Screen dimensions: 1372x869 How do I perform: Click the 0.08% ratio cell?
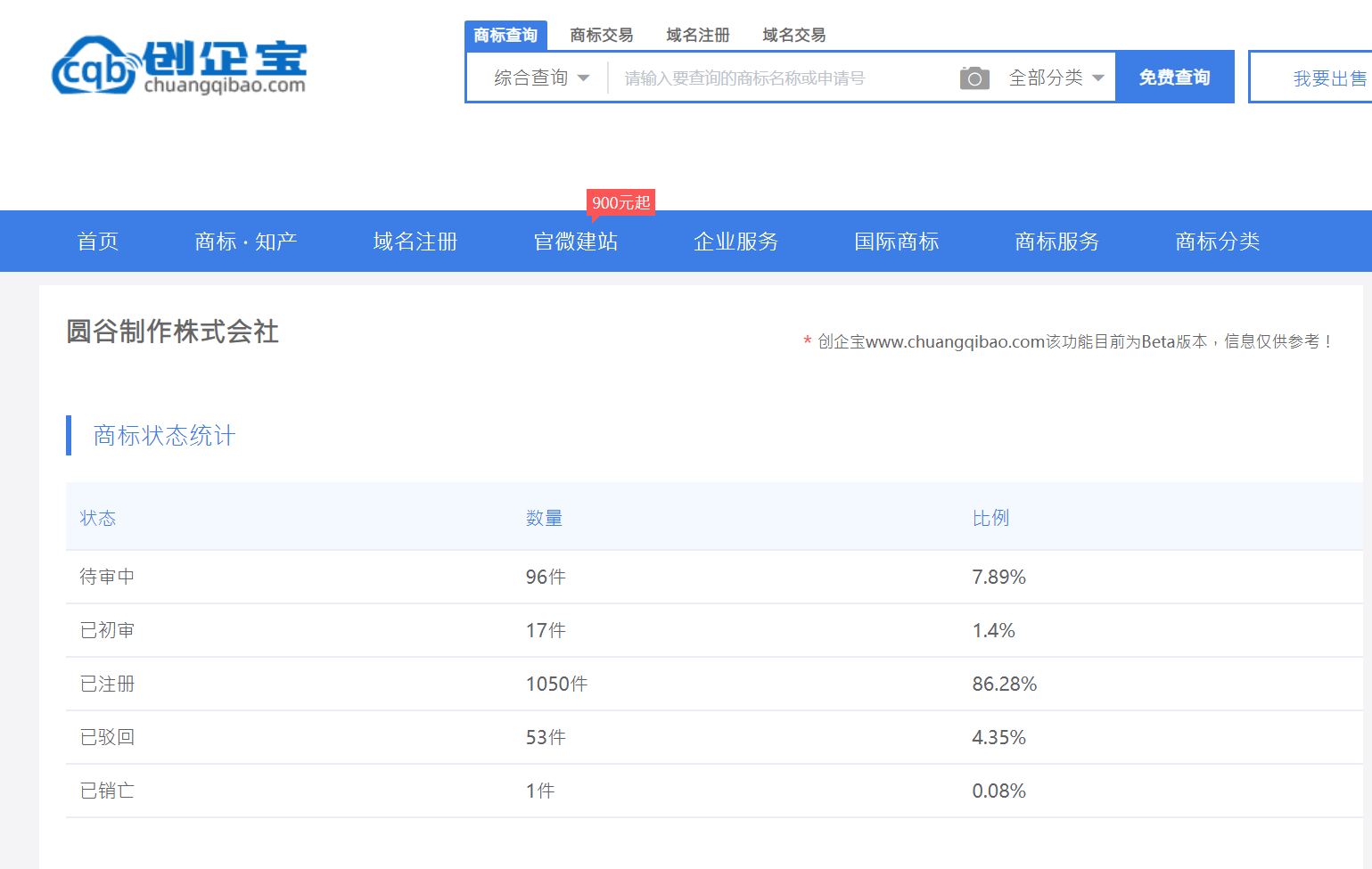998,791
